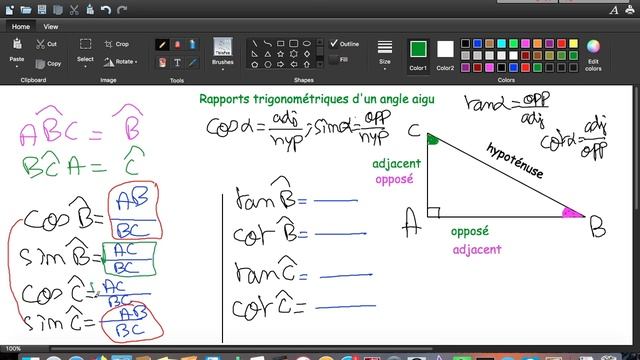Viewport: 640px width, 360px height.
Task: Click the 100% zoom label
Action: [x=13, y=349]
